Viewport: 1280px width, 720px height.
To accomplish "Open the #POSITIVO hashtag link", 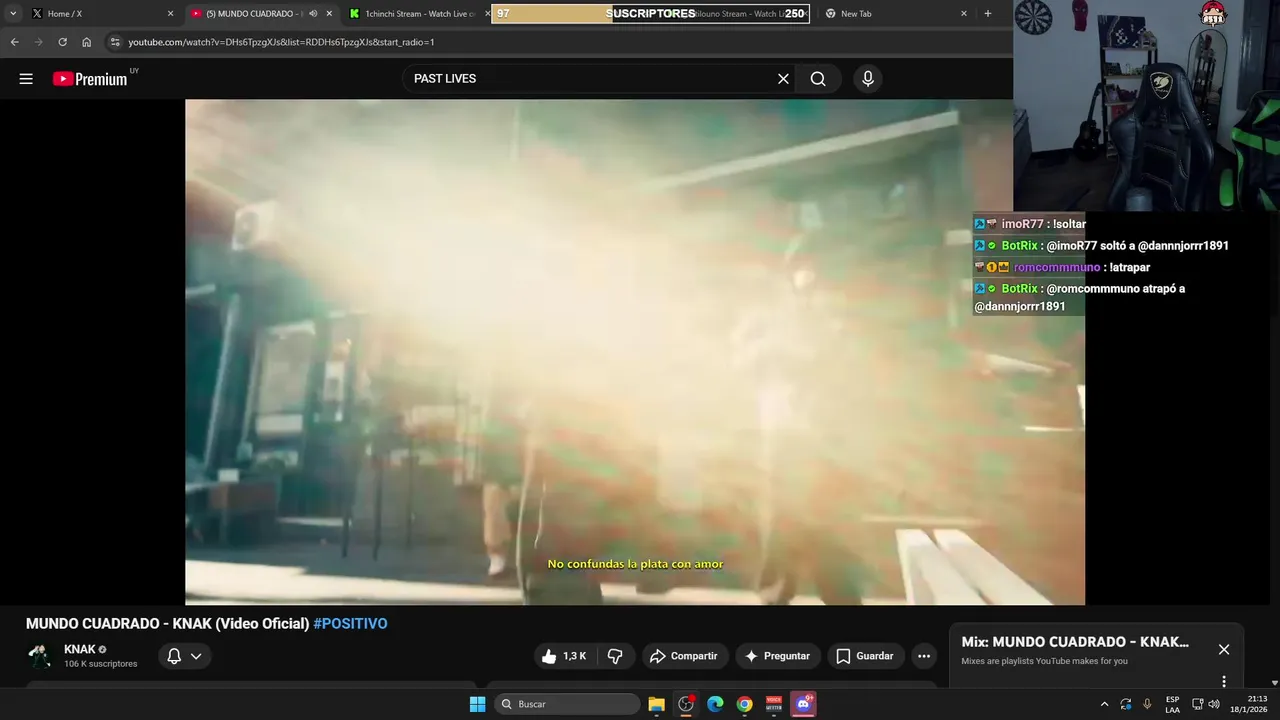I will tap(350, 624).
